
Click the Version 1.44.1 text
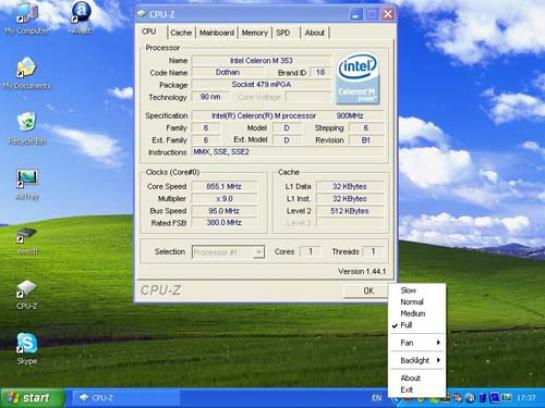362,271
